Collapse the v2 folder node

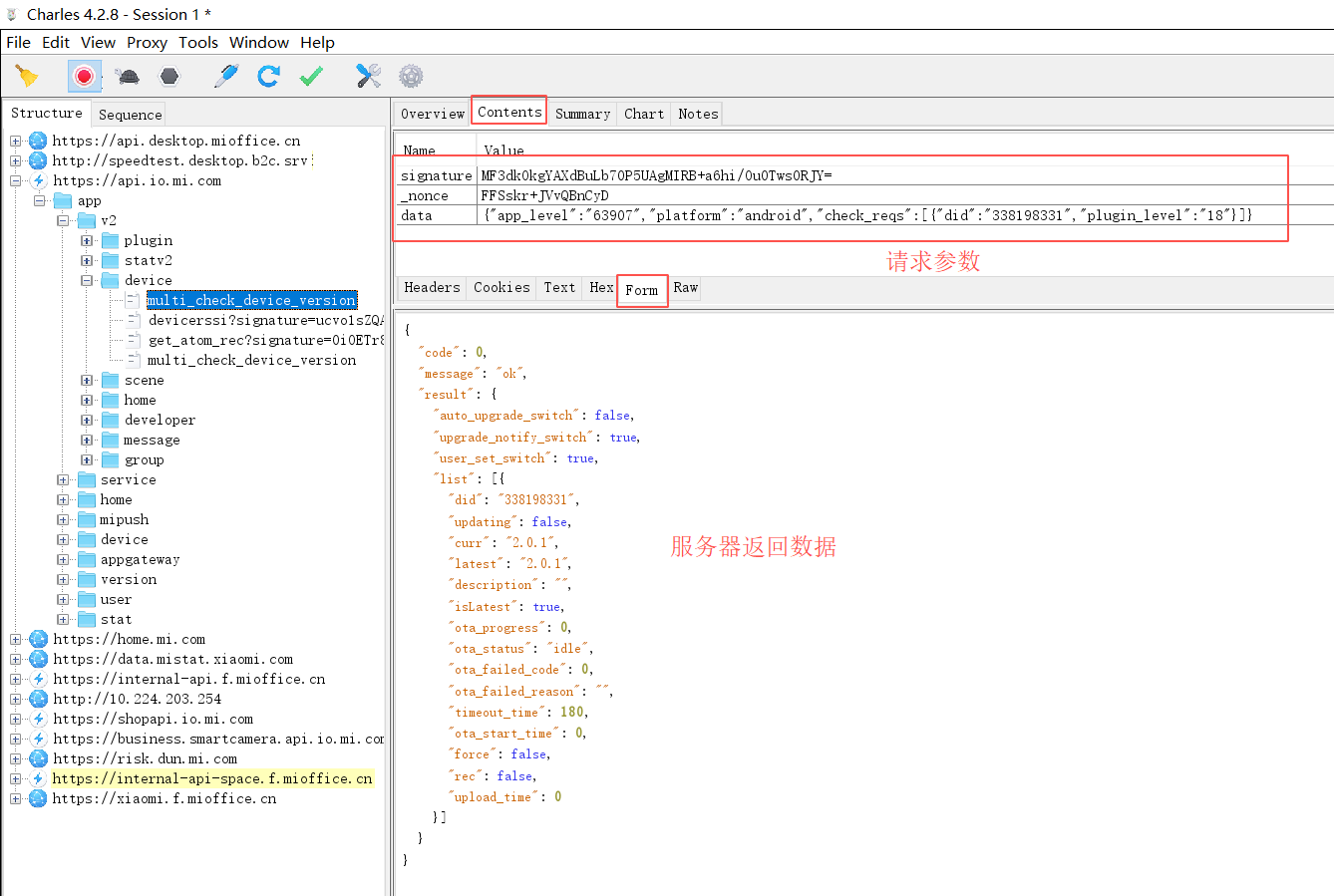[x=63, y=220]
